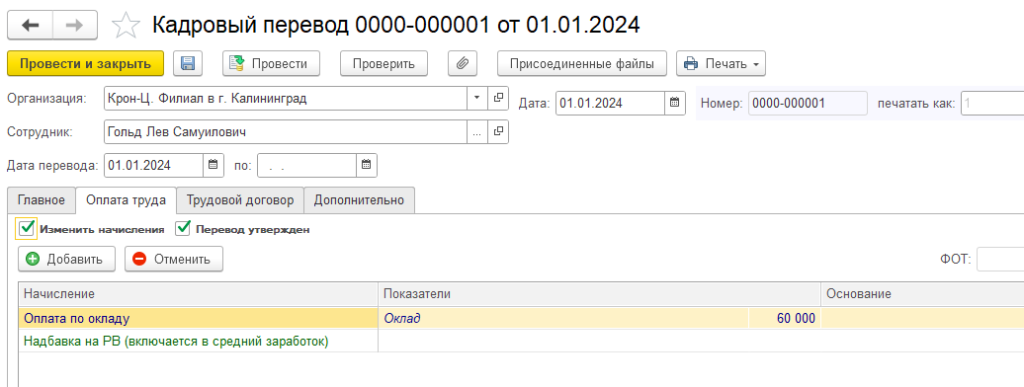This screenshot has width=1024, height=387.
Task: Click the Сотрудник field with Гольд Лев Самуилович
Action: (x=285, y=131)
